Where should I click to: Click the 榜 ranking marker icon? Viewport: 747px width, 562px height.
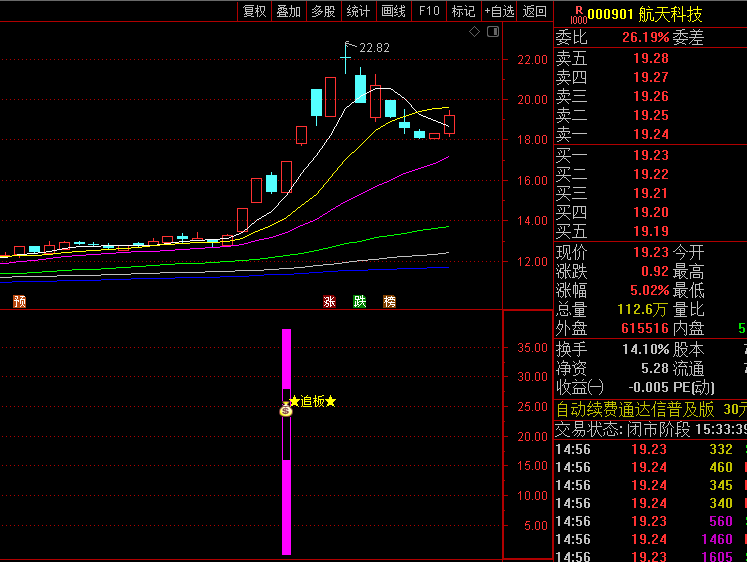(389, 301)
